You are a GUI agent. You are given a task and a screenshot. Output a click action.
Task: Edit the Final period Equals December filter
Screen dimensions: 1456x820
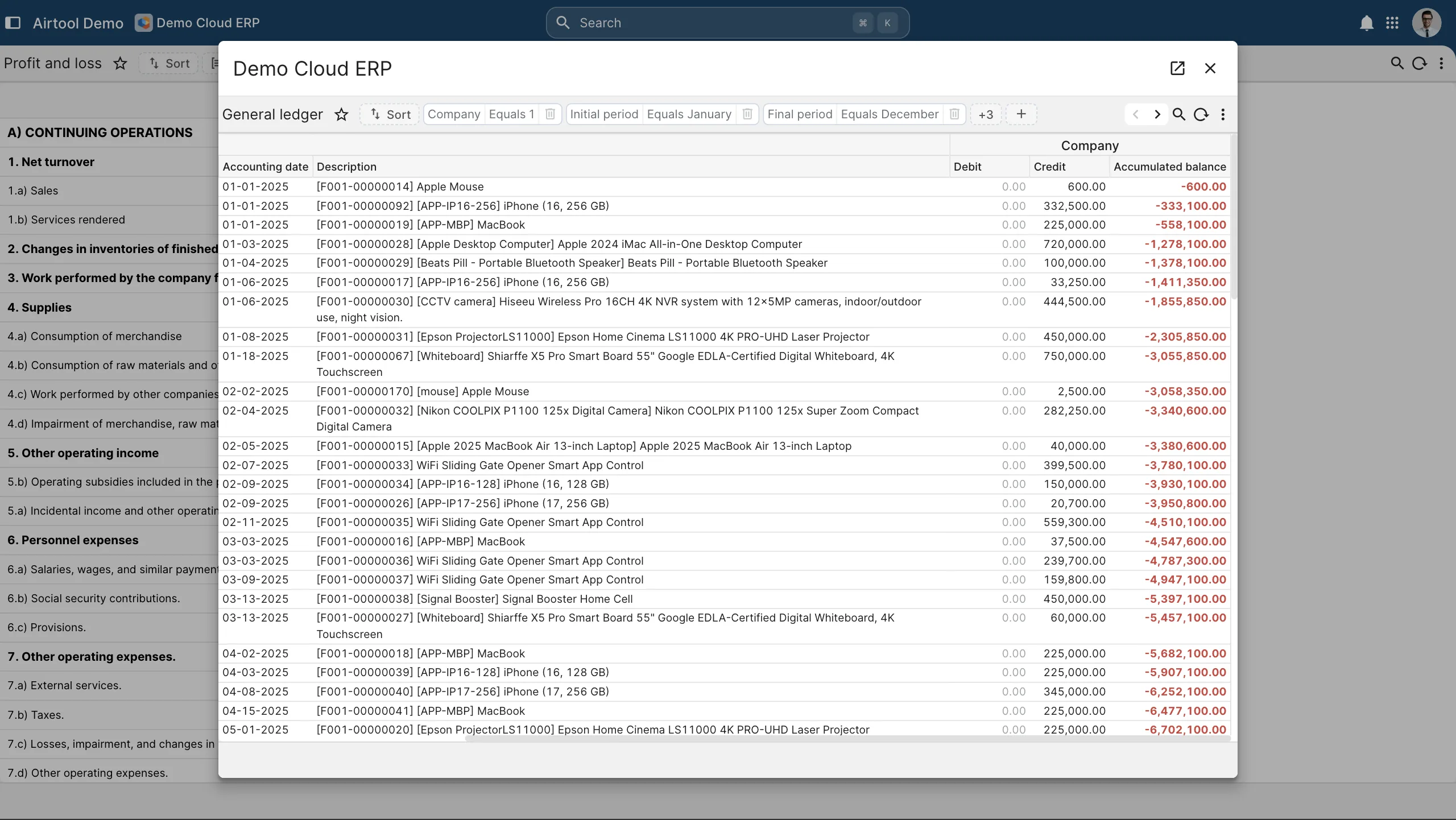click(853, 114)
